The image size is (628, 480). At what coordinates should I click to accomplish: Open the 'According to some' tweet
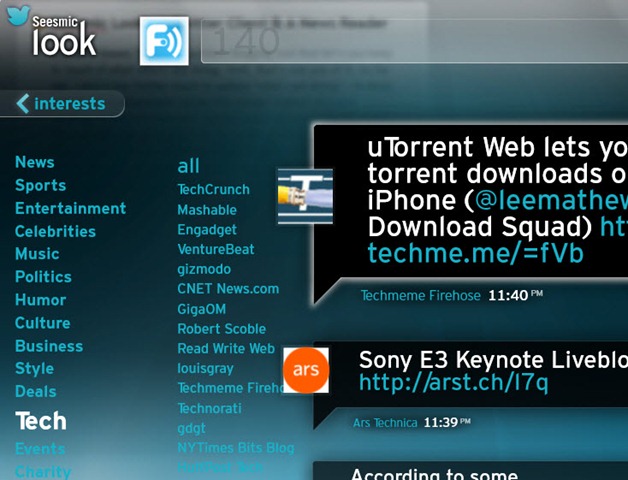(x=434, y=474)
